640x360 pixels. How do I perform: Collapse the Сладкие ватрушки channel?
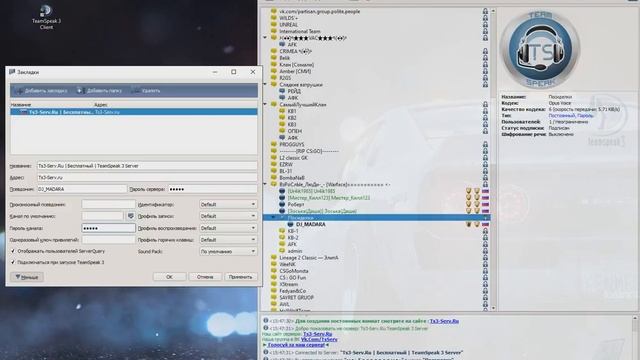[265, 84]
